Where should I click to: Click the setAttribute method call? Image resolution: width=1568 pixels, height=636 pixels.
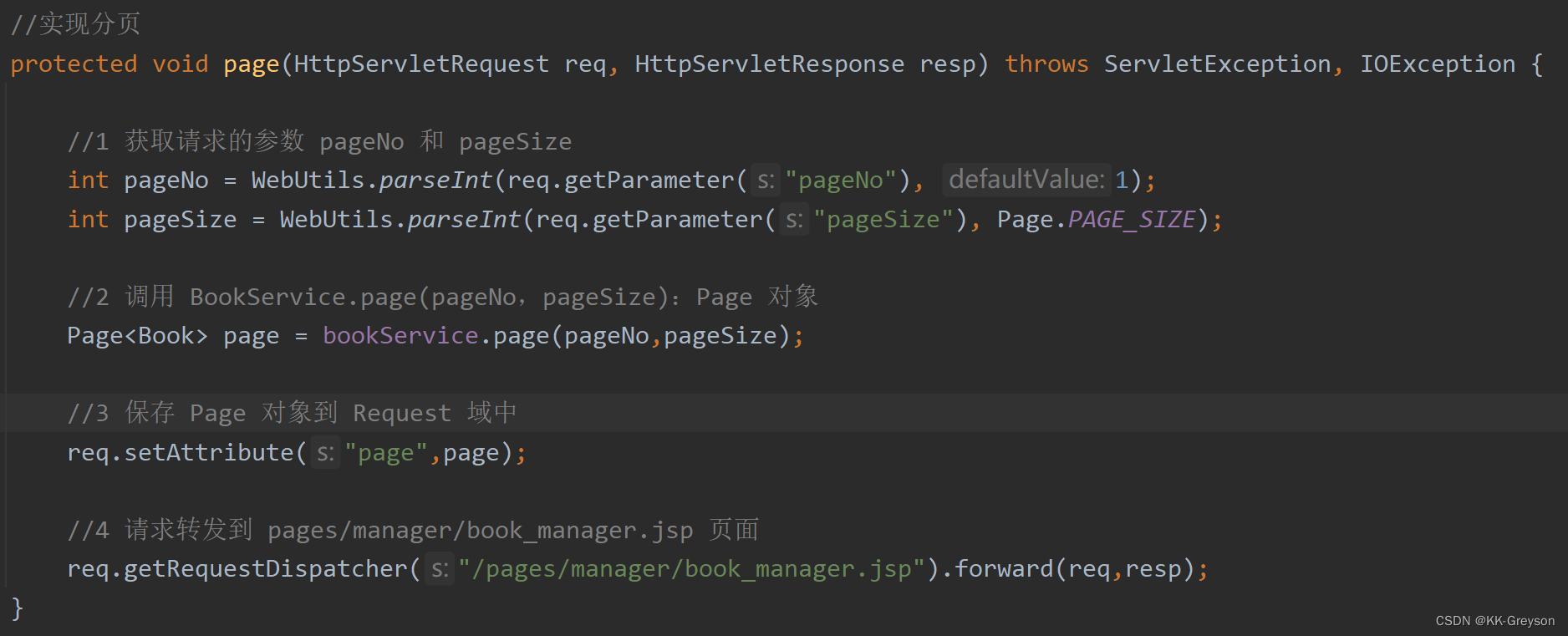209,453
